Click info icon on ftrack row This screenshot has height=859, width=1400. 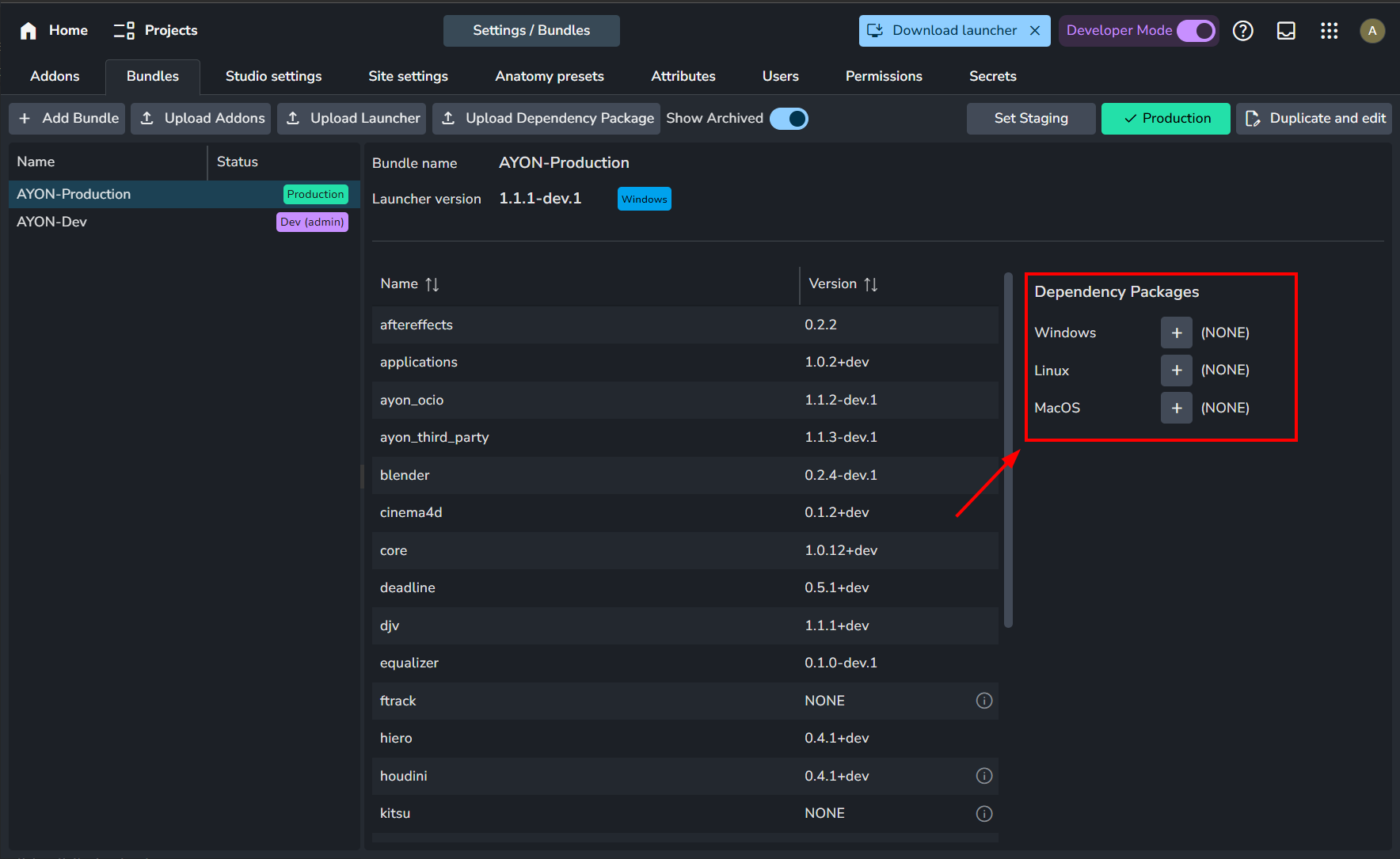[x=983, y=701]
